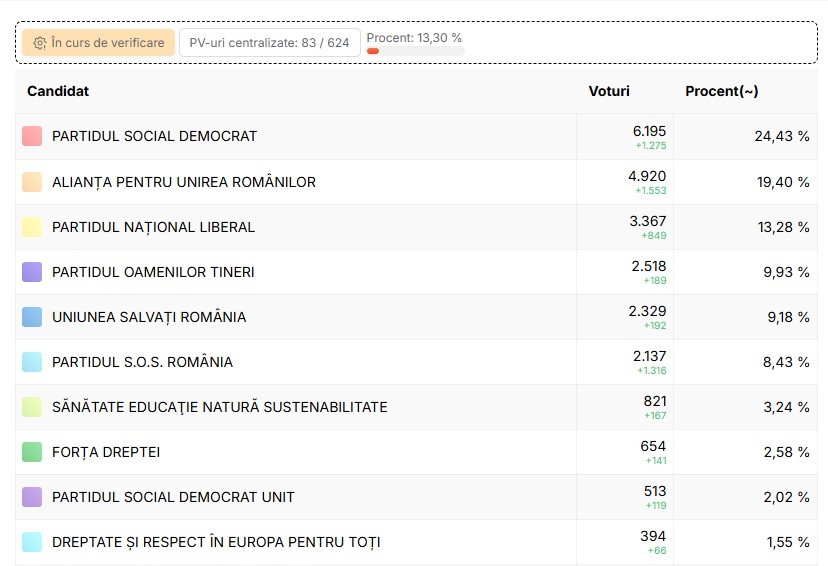The height and width of the screenshot is (566, 828).
Task: Click the orange swatch for Alianța pentru Unirea Românilor
Action: click(32, 182)
